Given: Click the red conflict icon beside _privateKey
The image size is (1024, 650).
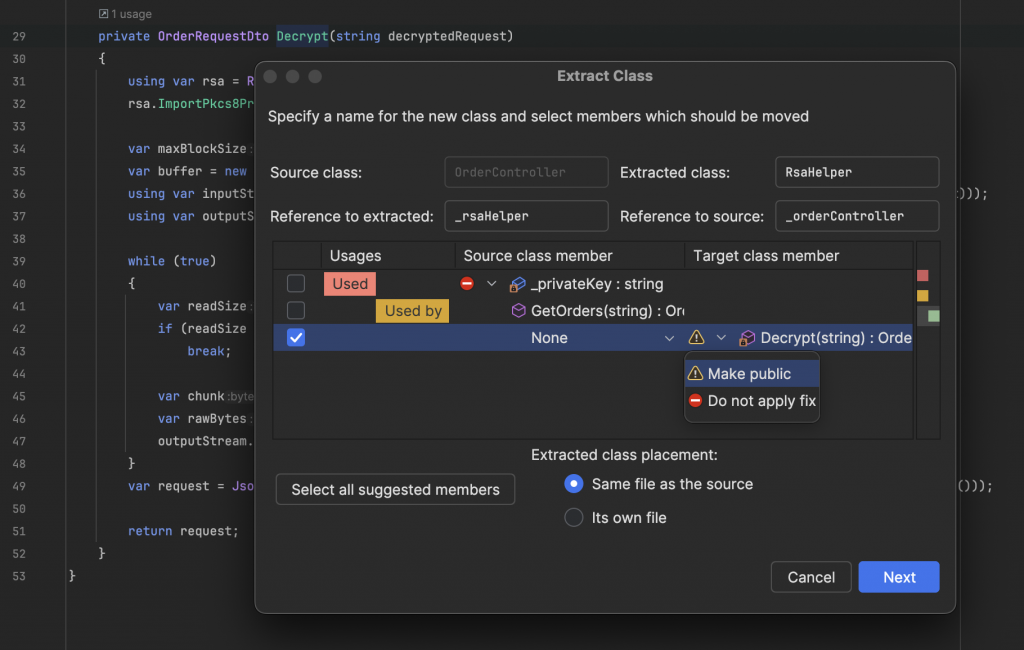Looking at the screenshot, I should click(x=467, y=284).
